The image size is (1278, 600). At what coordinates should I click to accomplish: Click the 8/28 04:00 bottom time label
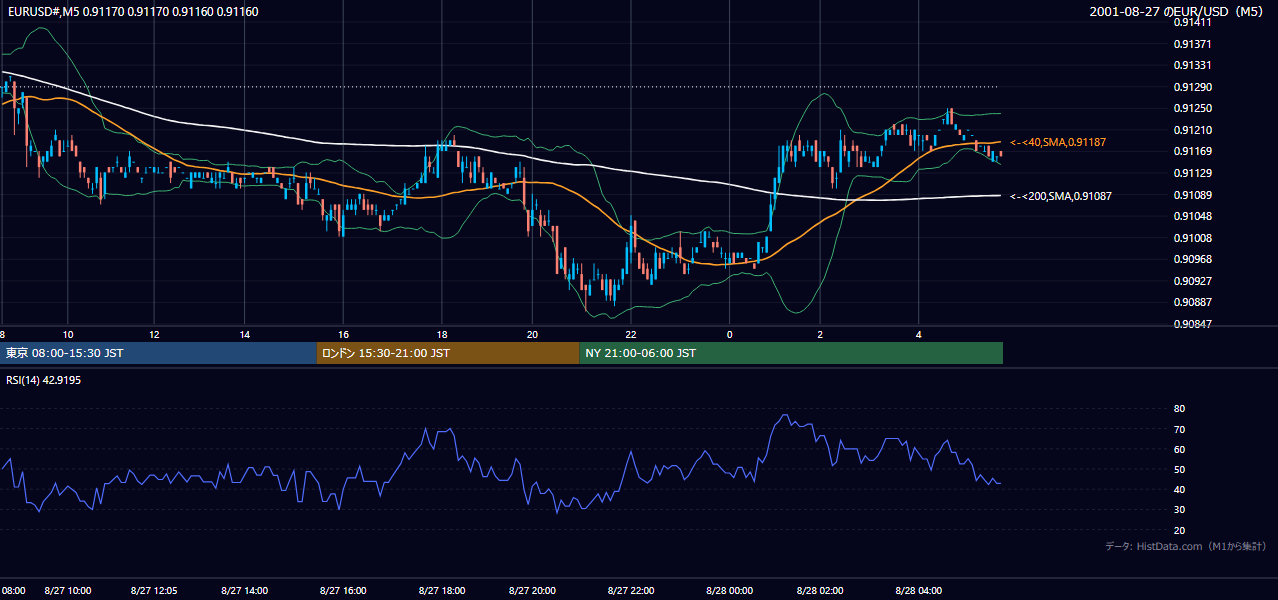click(919, 591)
